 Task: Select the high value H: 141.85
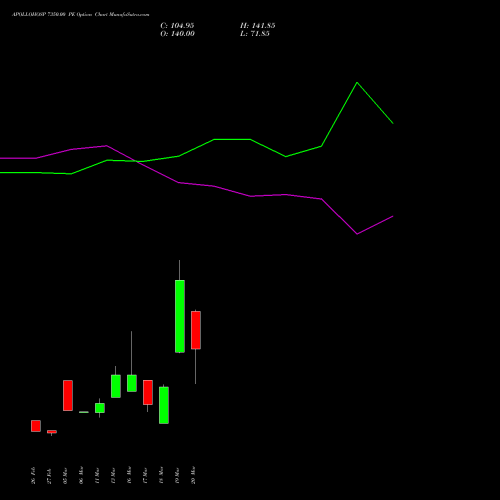pyautogui.click(x=258, y=26)
